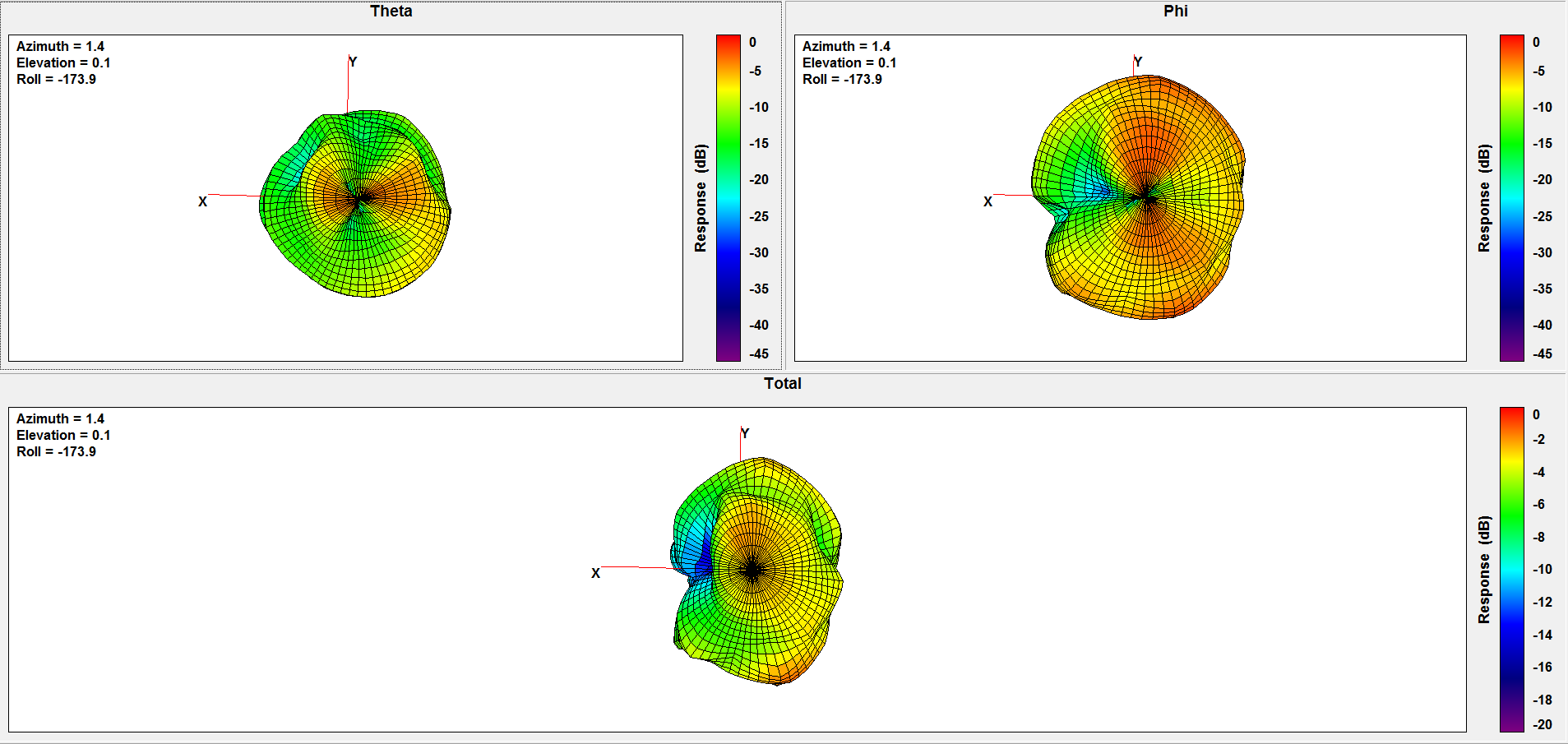Click the Total plot color scale bar
Screen dimensions: 1568x744
click(1512, 570)
